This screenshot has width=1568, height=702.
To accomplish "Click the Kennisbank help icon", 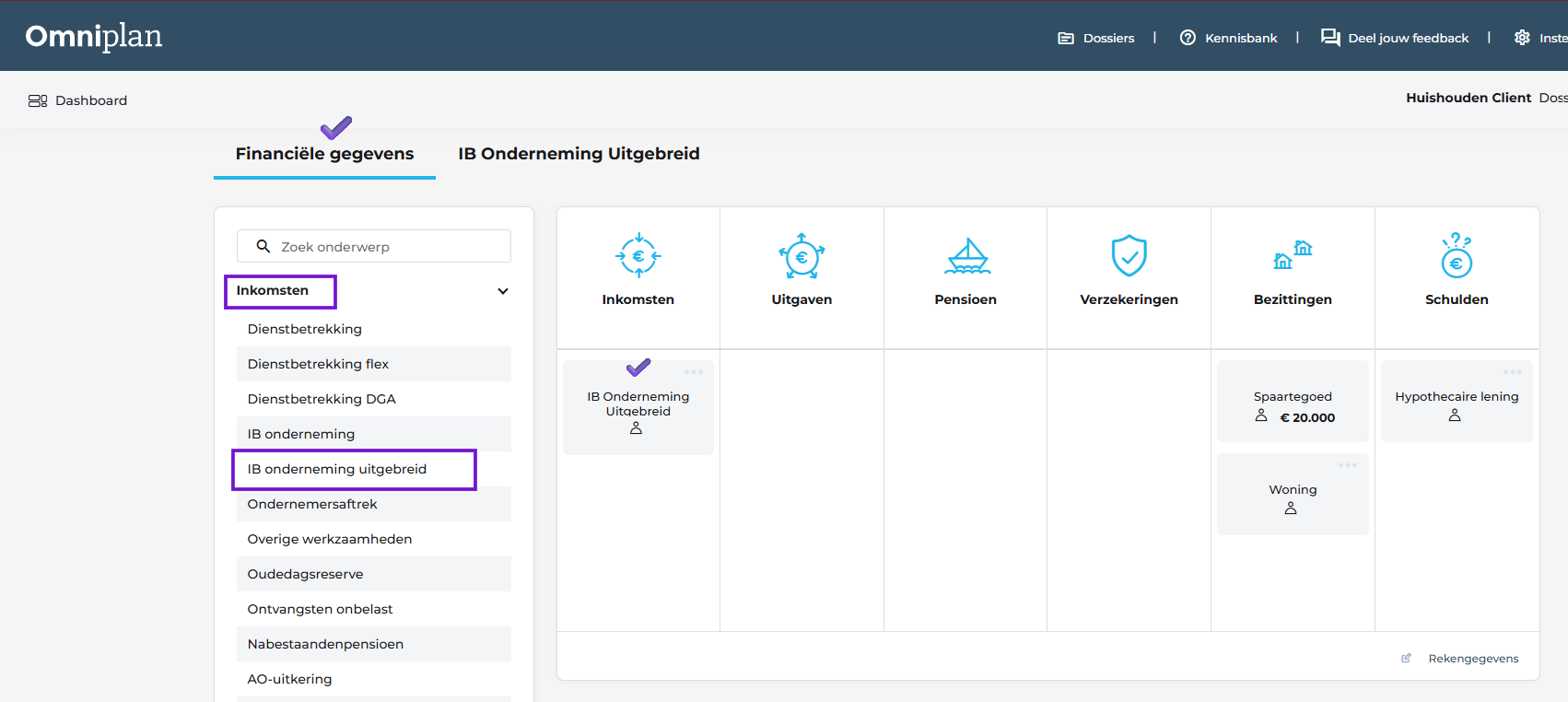I will point(1188,38).
